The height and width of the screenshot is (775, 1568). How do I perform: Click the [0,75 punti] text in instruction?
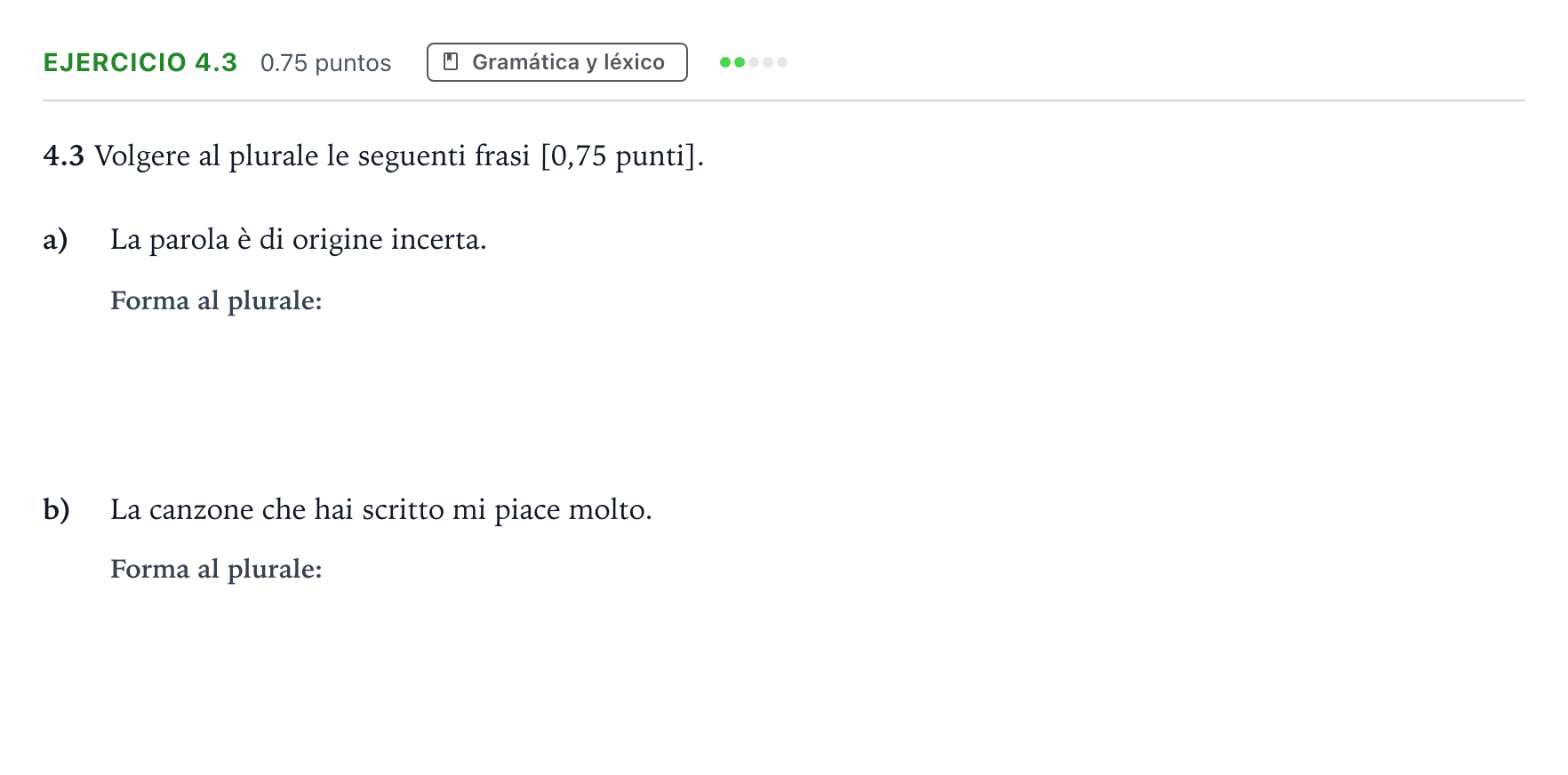tap(622, 156)
